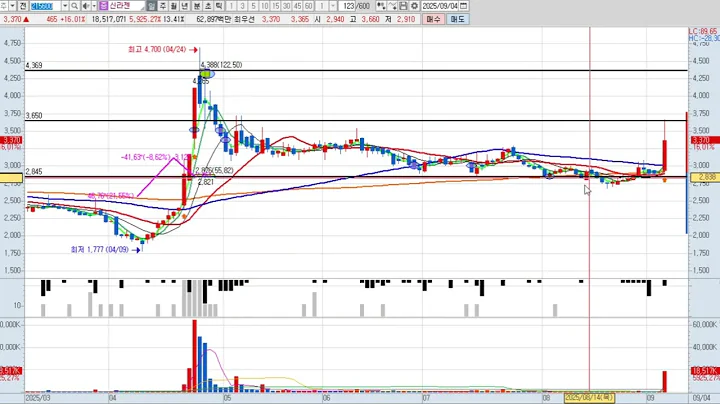Choose the 10 interval button

pyautogui.click(x=264, y=6)
